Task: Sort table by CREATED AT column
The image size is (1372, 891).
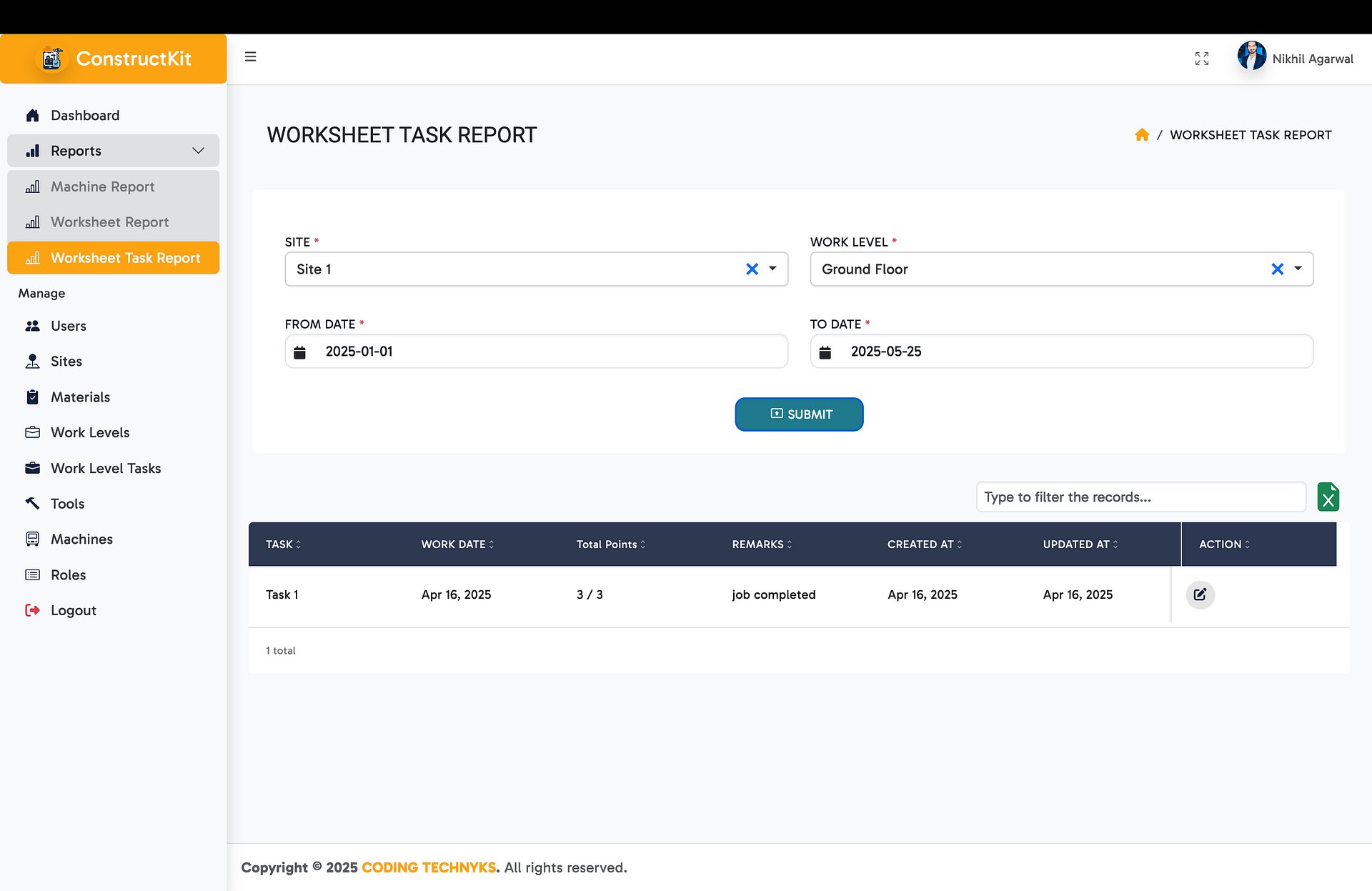Action: [x=925, y=544]
